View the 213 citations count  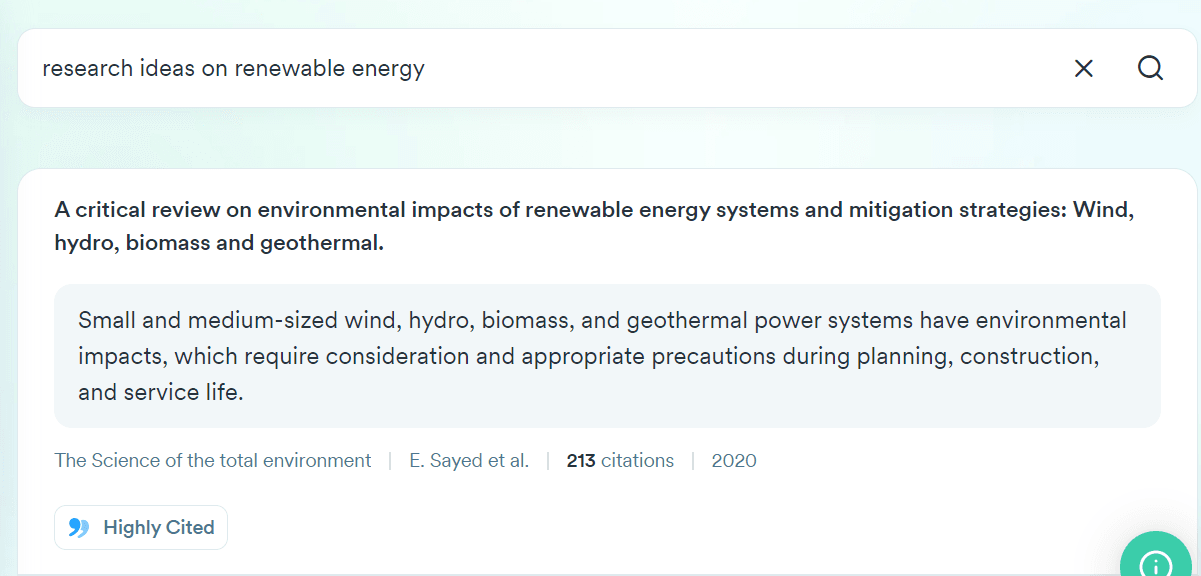pyautogui.click(x=620, y=461)
